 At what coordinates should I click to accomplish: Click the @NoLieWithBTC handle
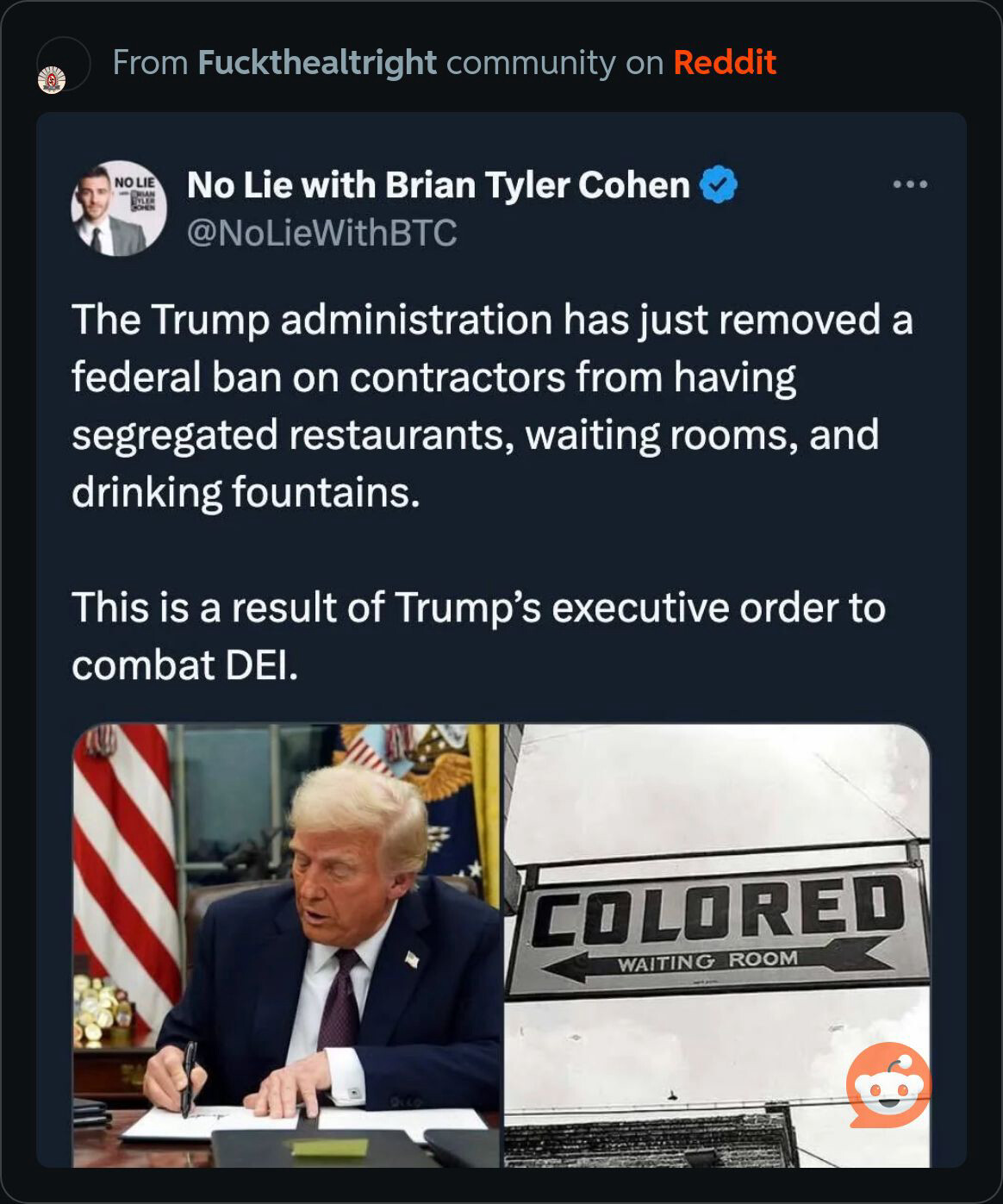[321, 233]
